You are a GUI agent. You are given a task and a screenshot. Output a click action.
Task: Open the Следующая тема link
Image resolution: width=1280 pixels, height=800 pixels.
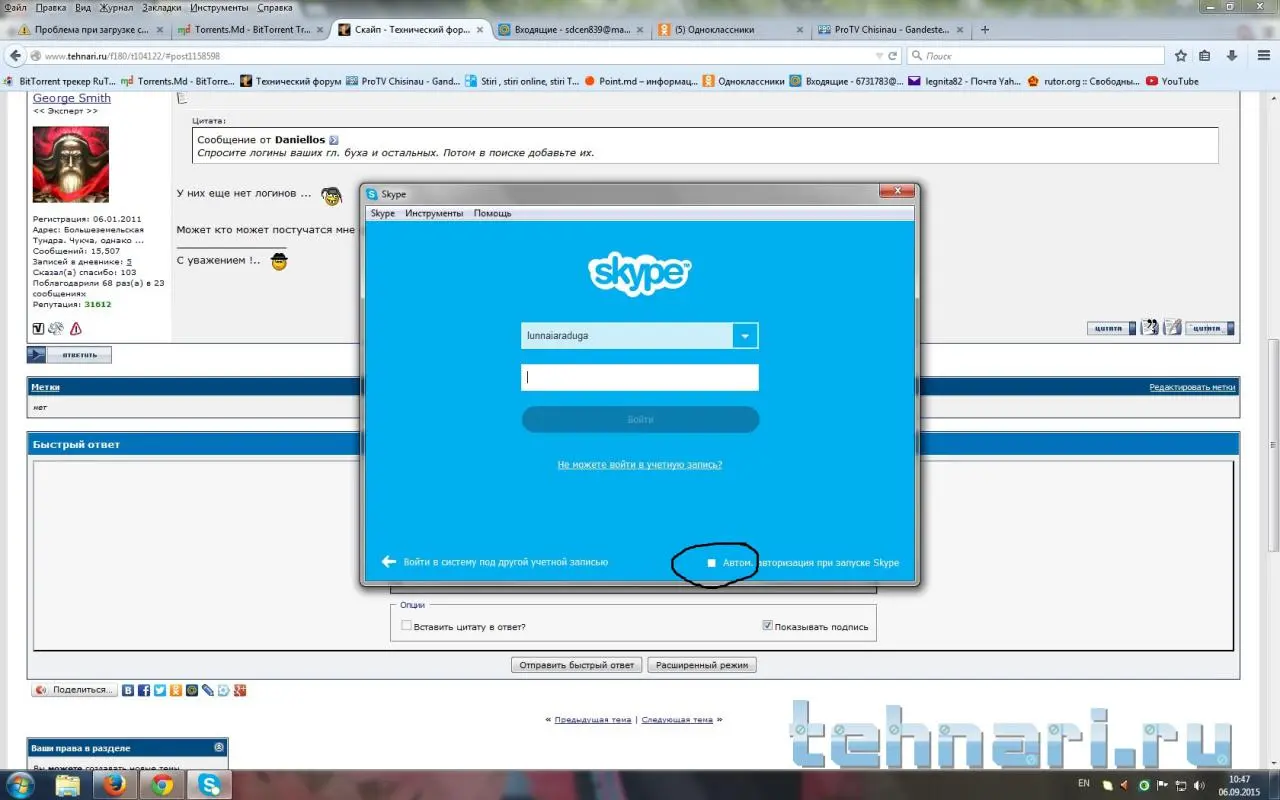pyautogui.click(x=677, y=719)
